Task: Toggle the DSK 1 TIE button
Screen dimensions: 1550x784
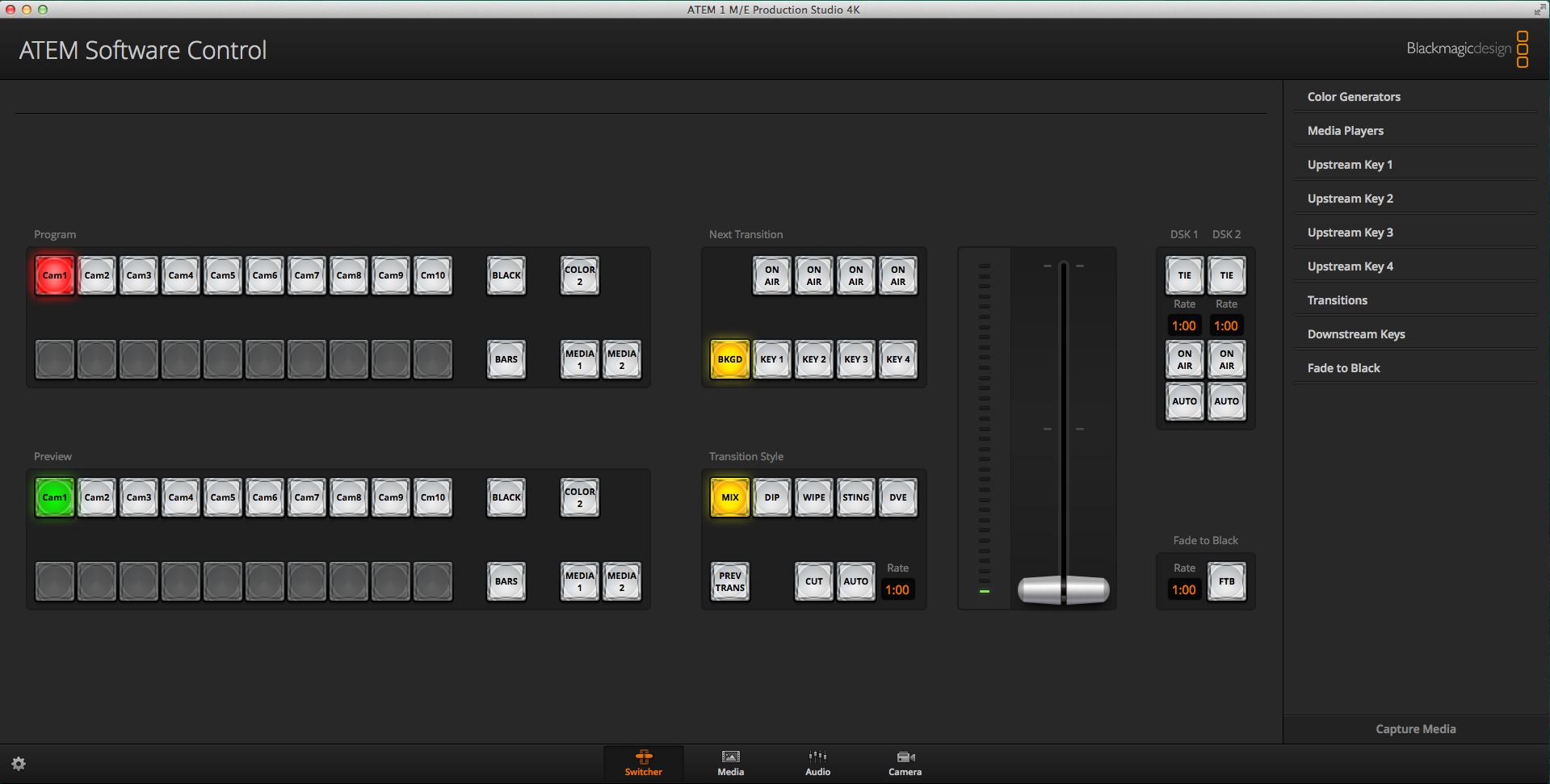Action: (1185, 275)
